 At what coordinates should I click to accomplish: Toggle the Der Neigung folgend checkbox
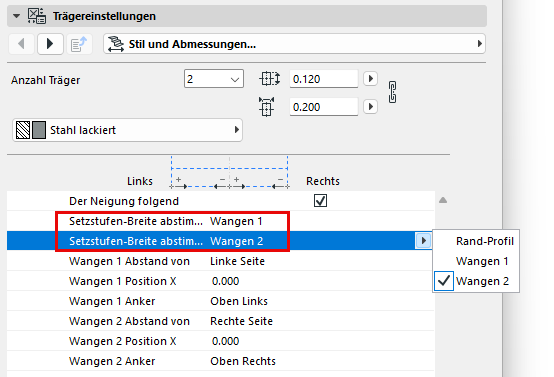(x=320, y=201)
